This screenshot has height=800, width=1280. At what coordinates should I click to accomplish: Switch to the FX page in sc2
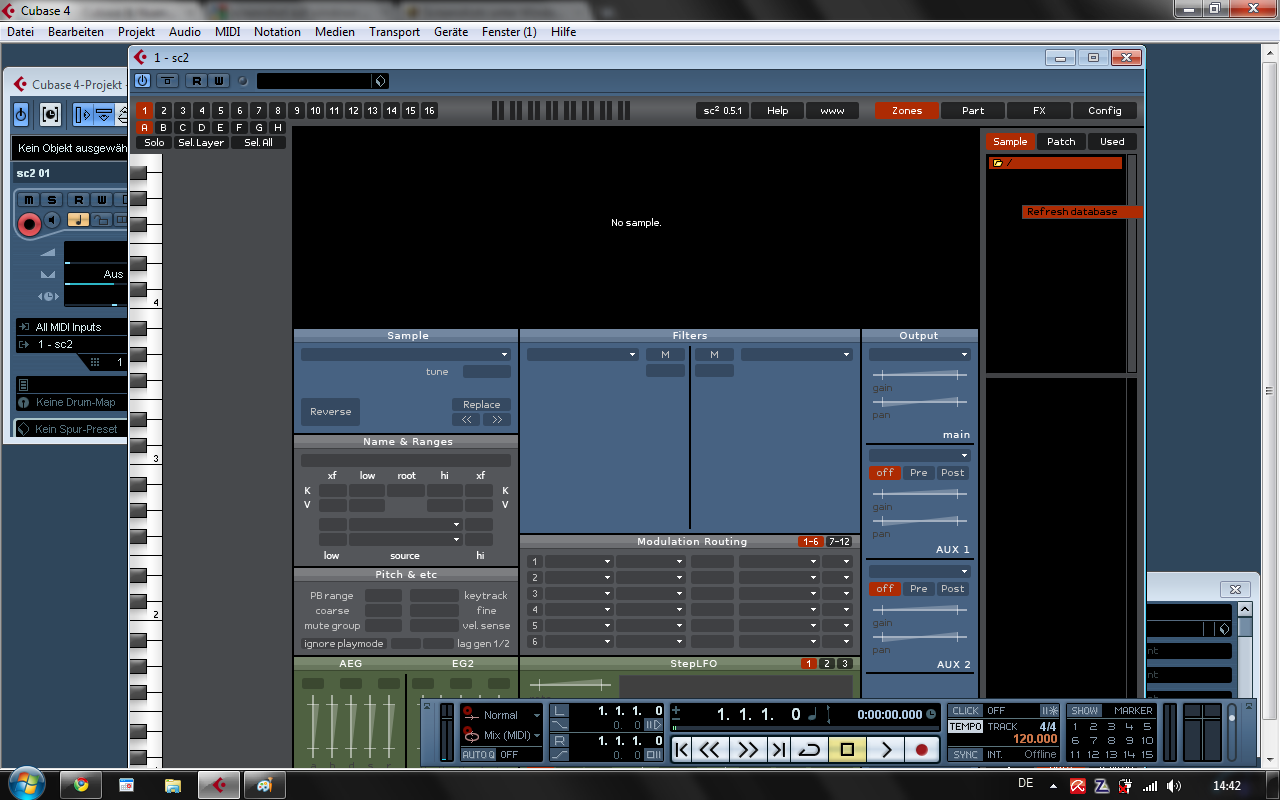point(1039,111)
